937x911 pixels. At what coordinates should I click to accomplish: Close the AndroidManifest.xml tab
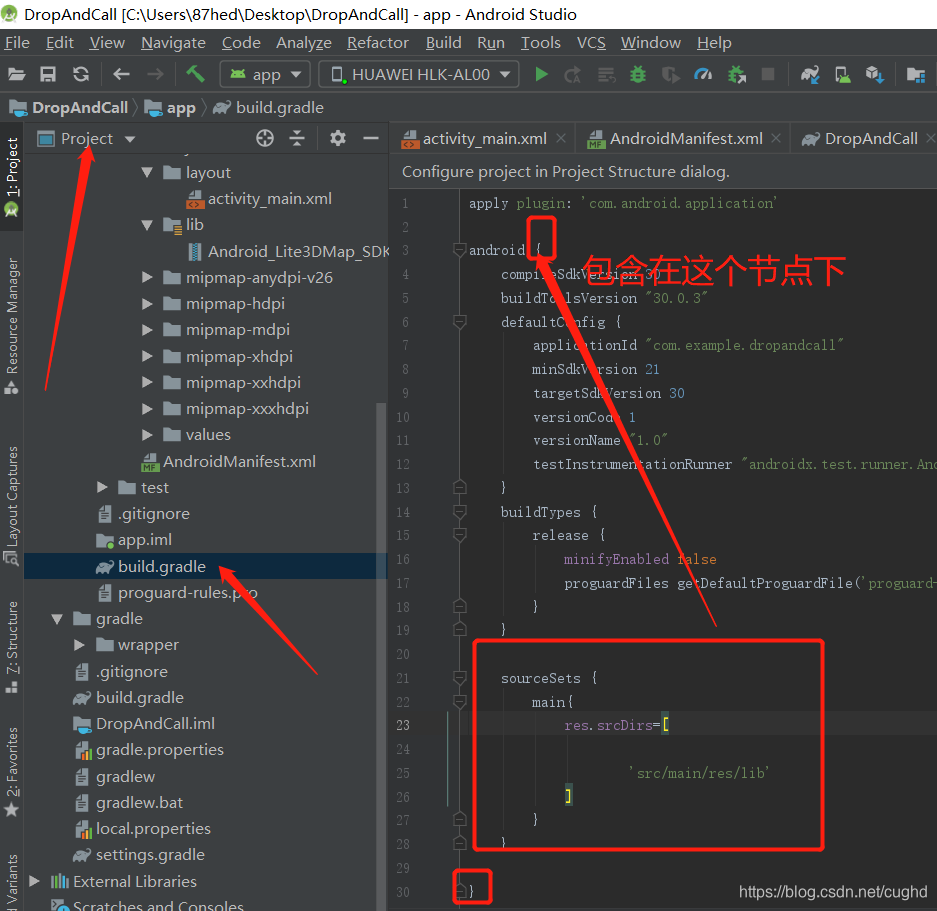point(776,138)
